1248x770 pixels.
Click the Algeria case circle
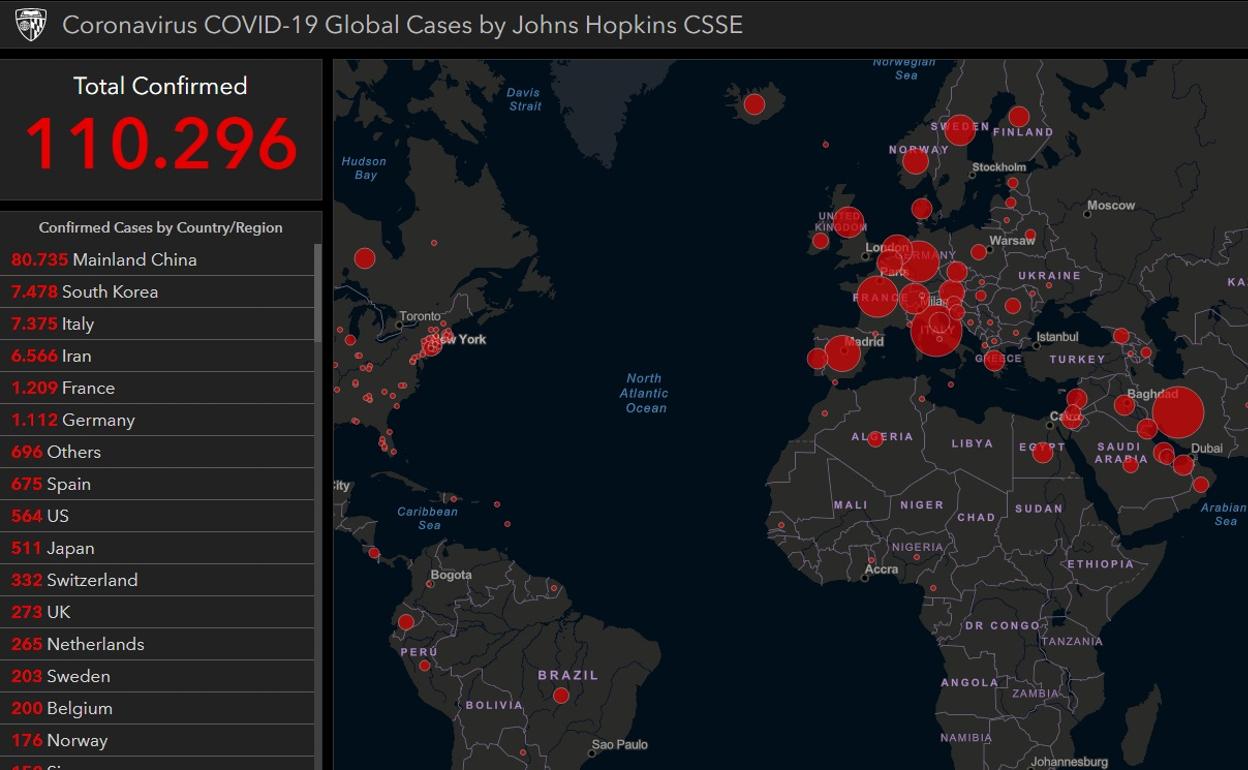coord(875,438)
